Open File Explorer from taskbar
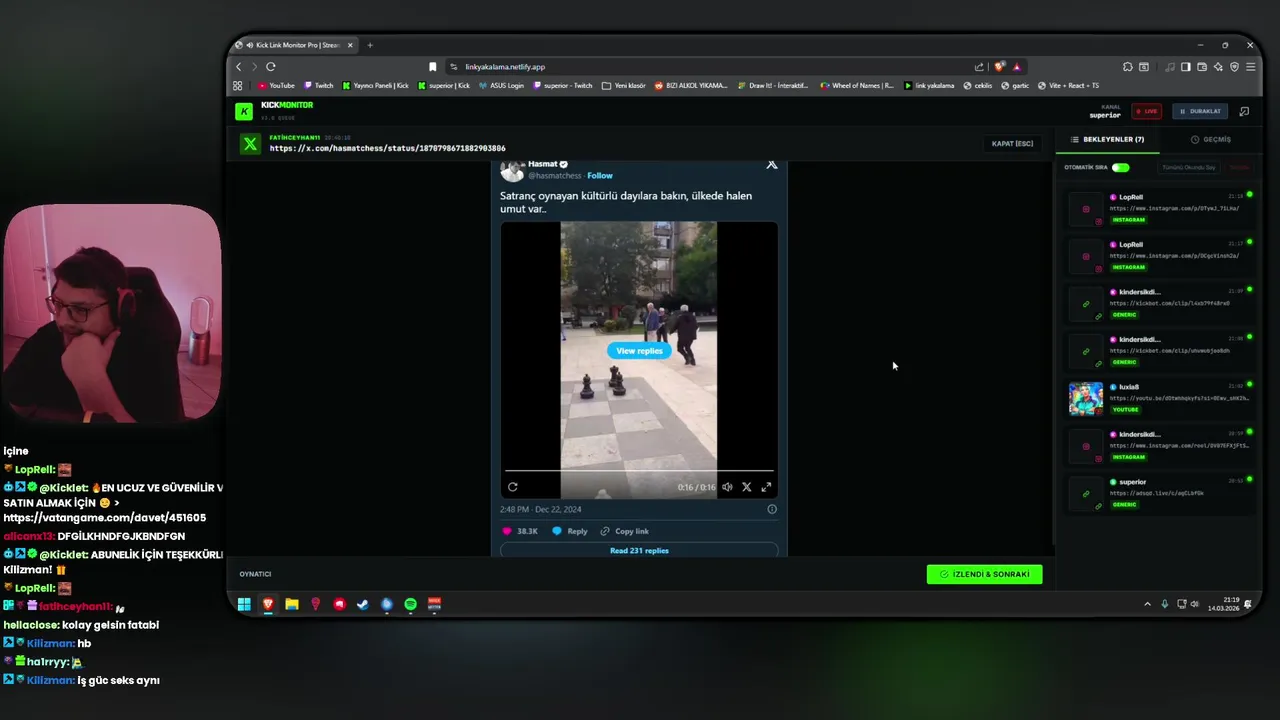 coord(292,604)
